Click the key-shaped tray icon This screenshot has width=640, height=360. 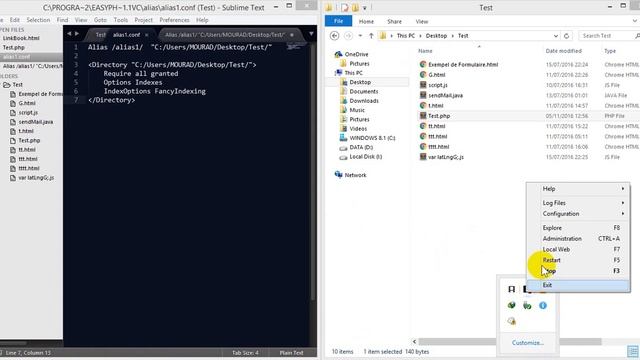(x=511, y=321)
